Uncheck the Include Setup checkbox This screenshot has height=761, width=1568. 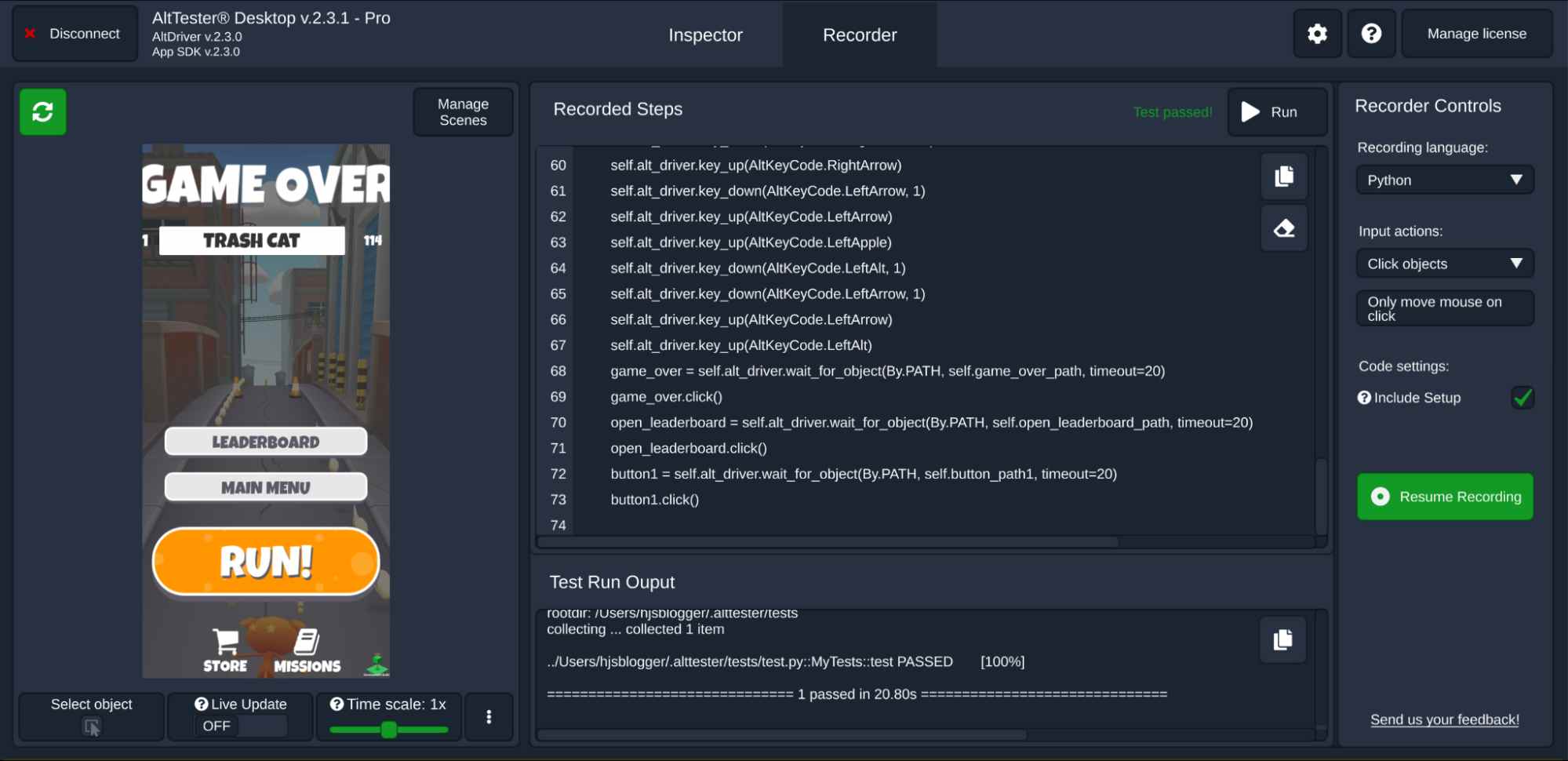[x=1523, y=398]
